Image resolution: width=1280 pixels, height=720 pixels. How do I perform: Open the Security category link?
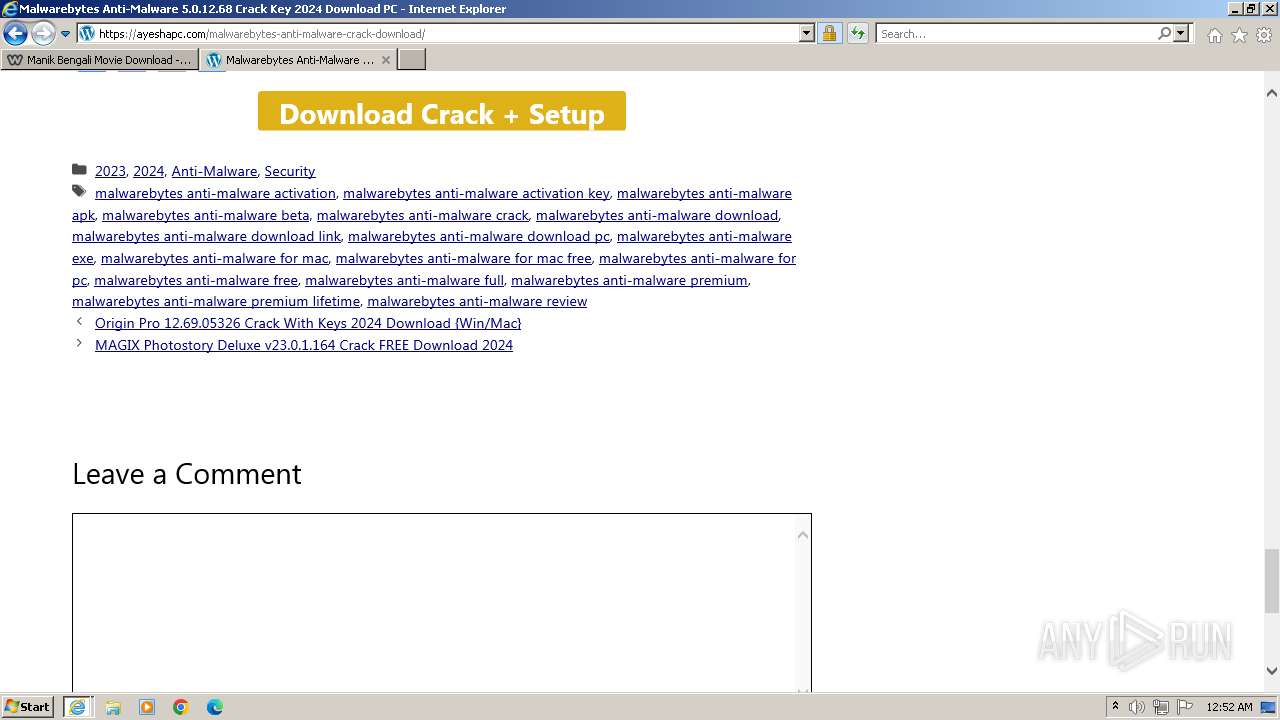[x=290, y=171]
